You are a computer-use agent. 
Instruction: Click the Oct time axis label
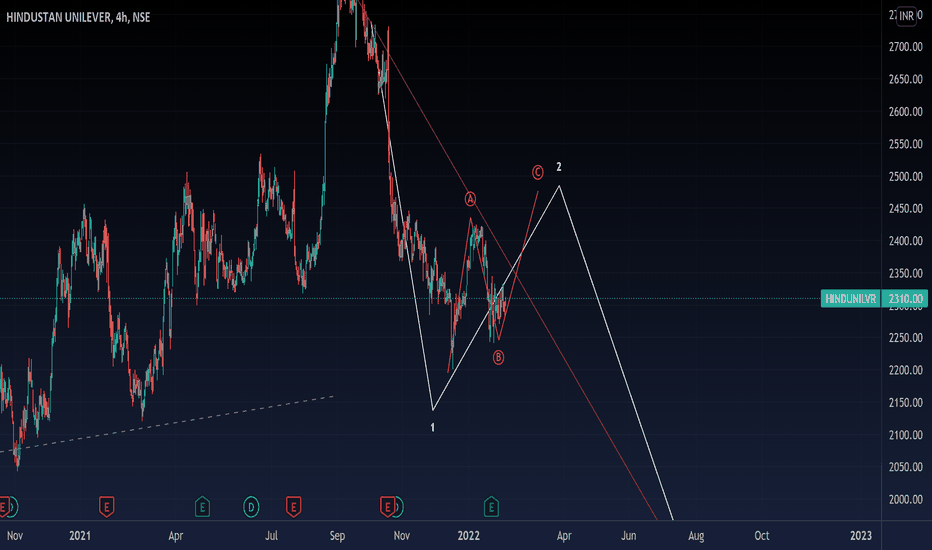[761, 536]
